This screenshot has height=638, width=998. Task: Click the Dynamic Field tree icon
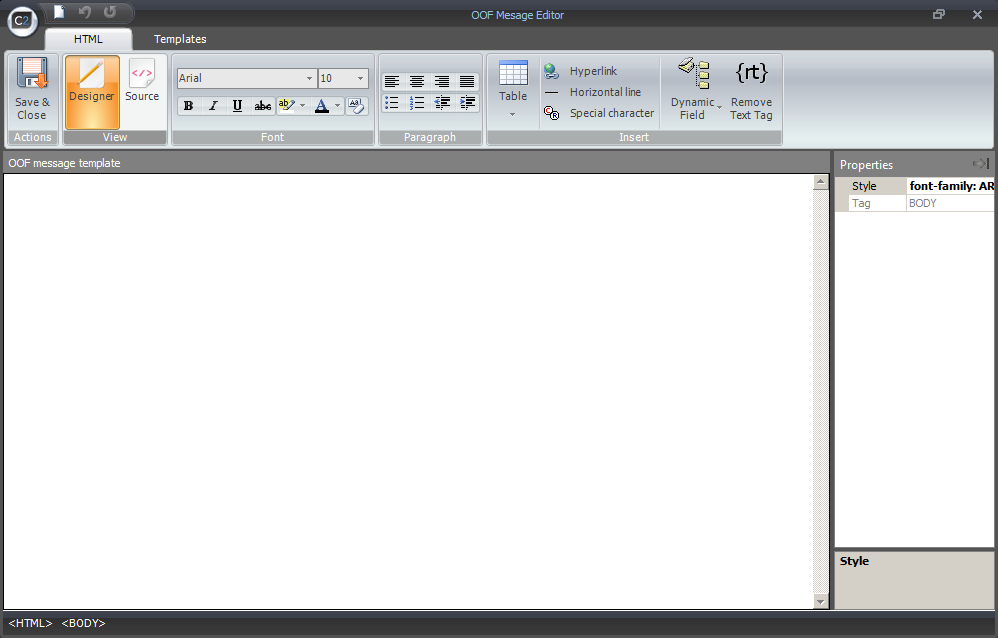694,73
